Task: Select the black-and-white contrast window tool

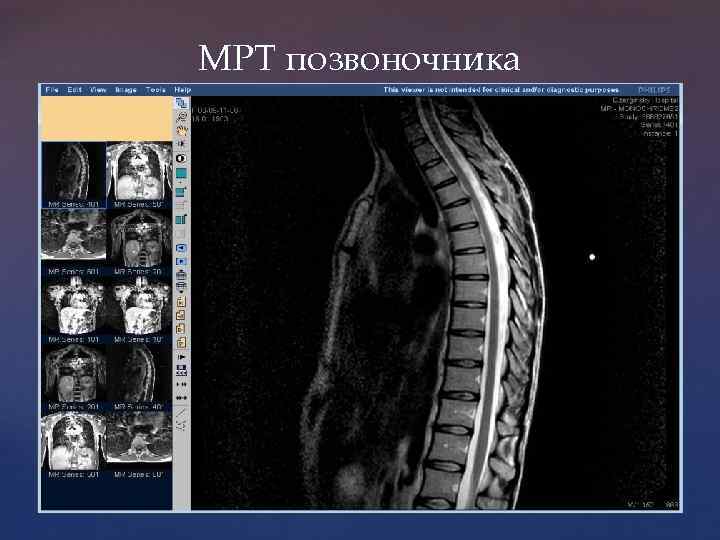Action: click(181, 158)
